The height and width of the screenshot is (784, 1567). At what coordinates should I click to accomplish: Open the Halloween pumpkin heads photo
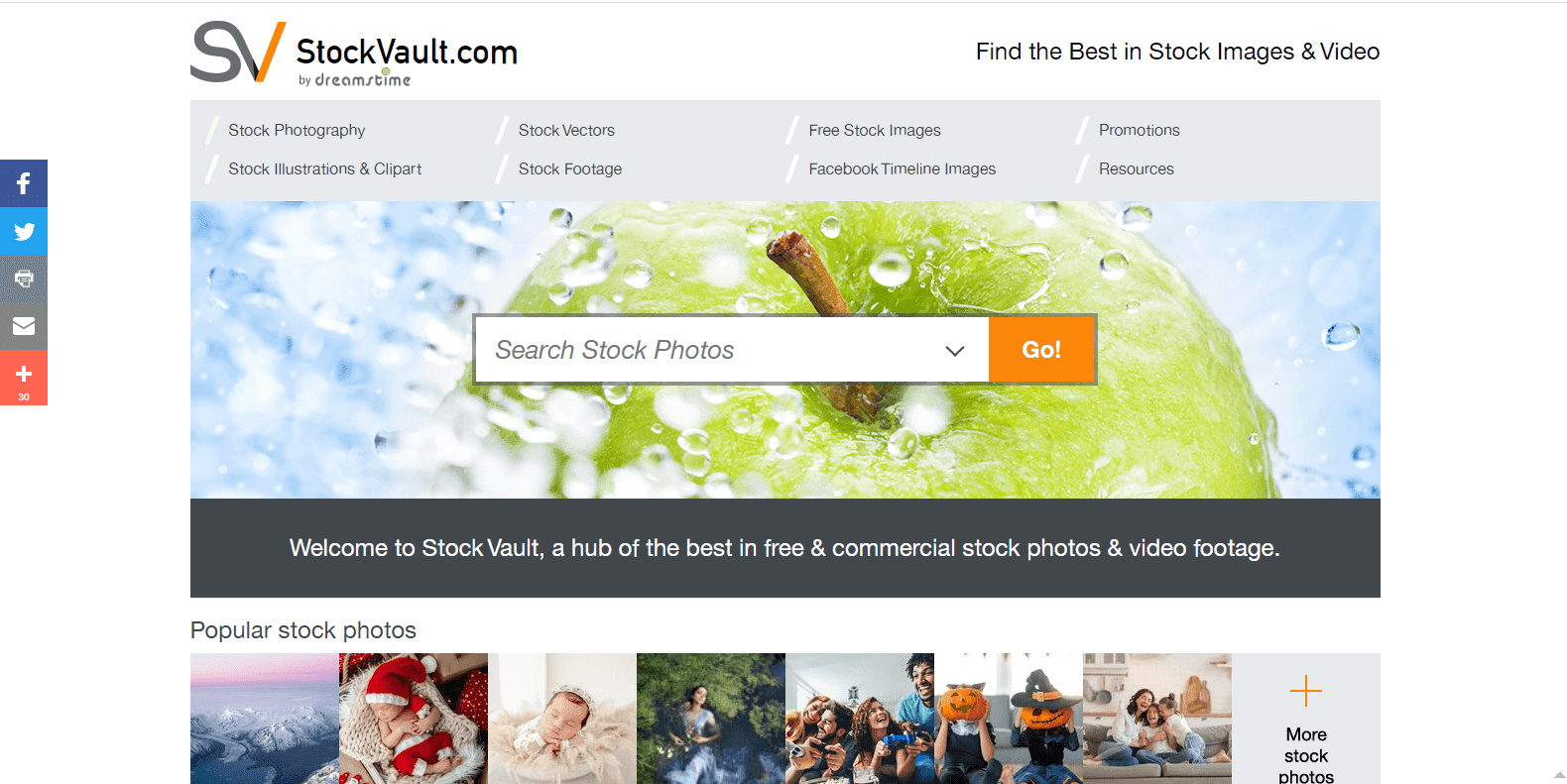1009,719
